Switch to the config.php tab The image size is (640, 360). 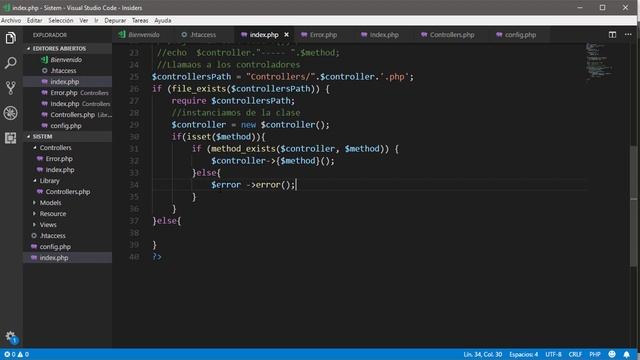point(516,35)
